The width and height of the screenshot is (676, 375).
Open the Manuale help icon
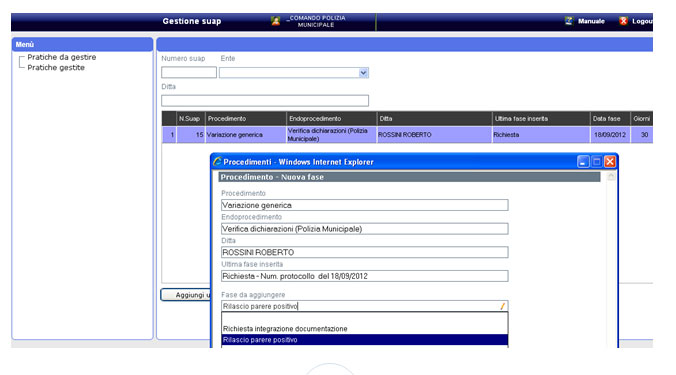(569, 21)
